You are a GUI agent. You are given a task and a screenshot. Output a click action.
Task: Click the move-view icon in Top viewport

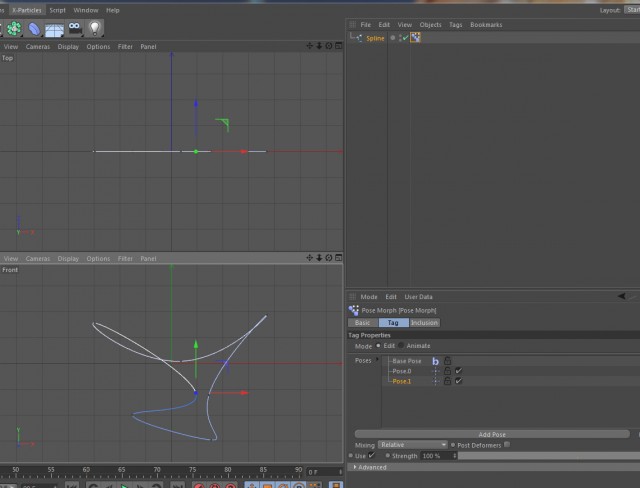coord(309,46)
